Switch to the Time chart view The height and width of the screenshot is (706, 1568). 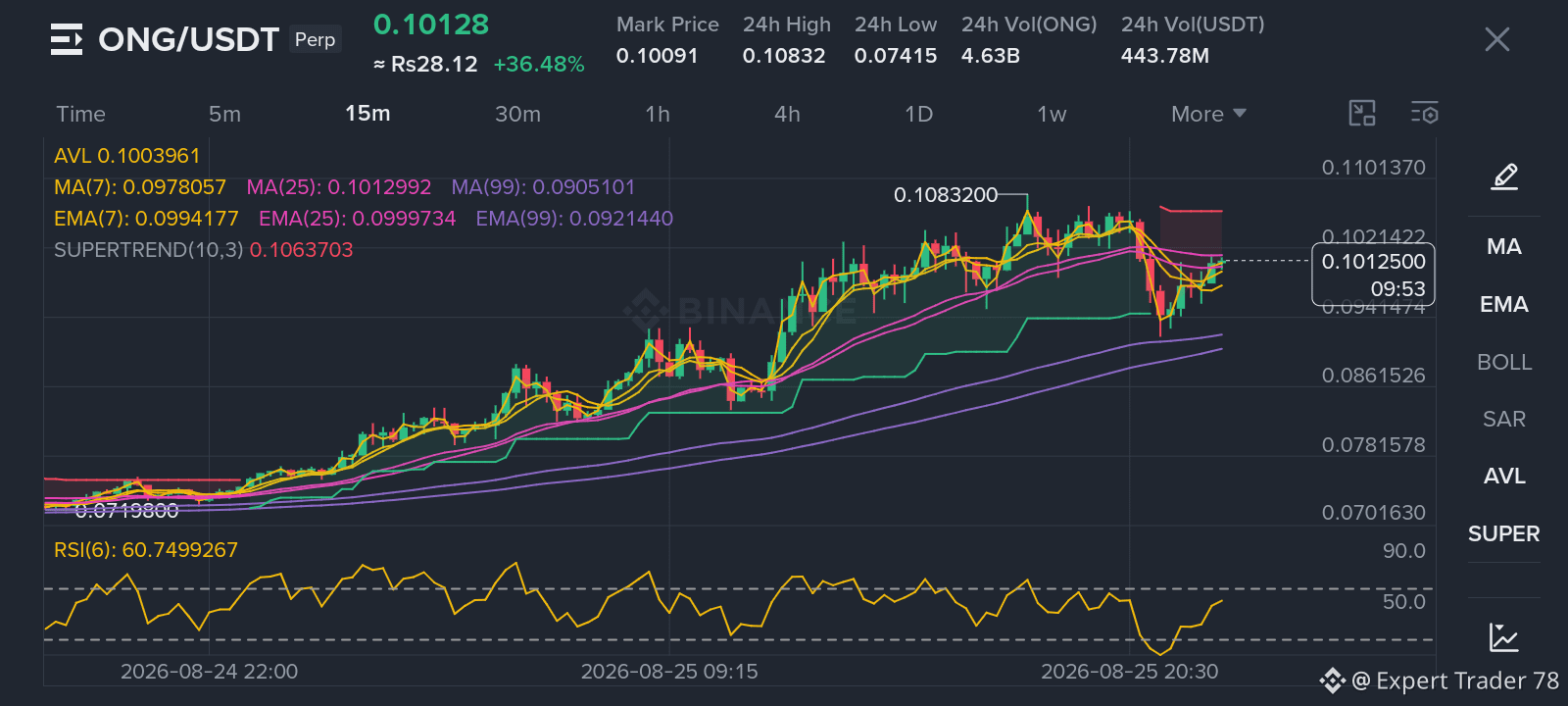pos(80,114)
